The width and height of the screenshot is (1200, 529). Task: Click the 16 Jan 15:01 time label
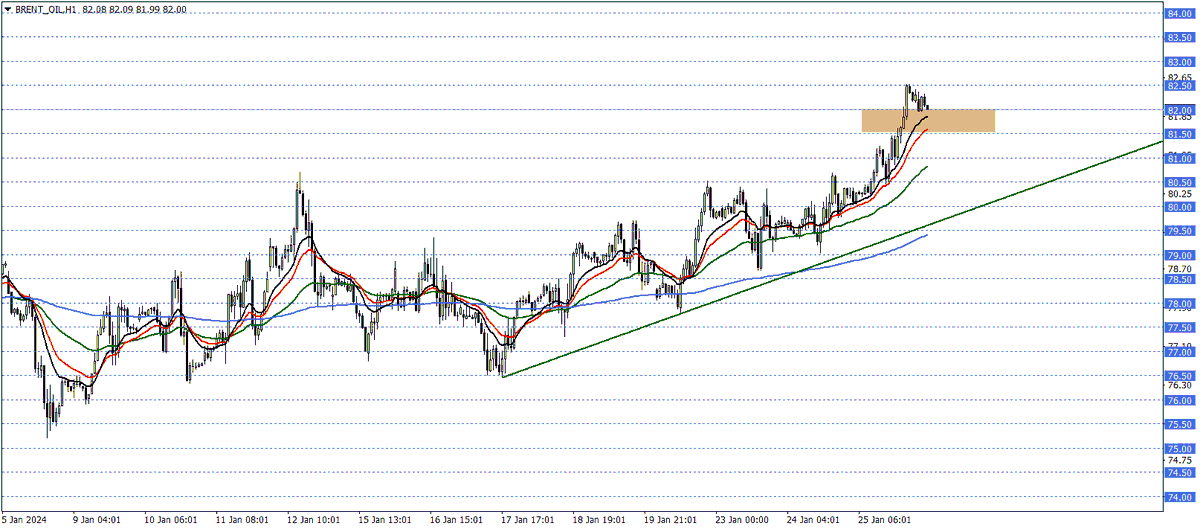click(x=456, y=520)
